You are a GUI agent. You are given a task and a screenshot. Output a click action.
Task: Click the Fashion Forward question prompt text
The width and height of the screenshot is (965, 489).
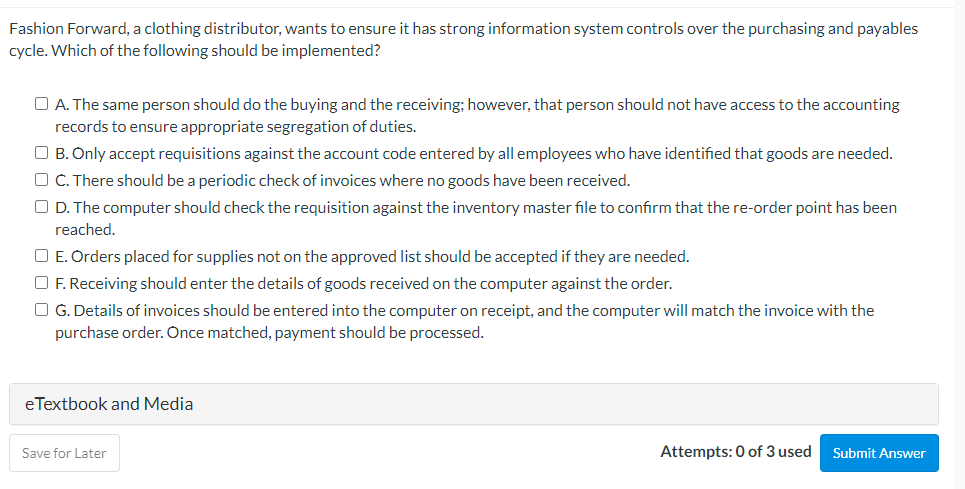pyautogui.click(x=463, y=39)
